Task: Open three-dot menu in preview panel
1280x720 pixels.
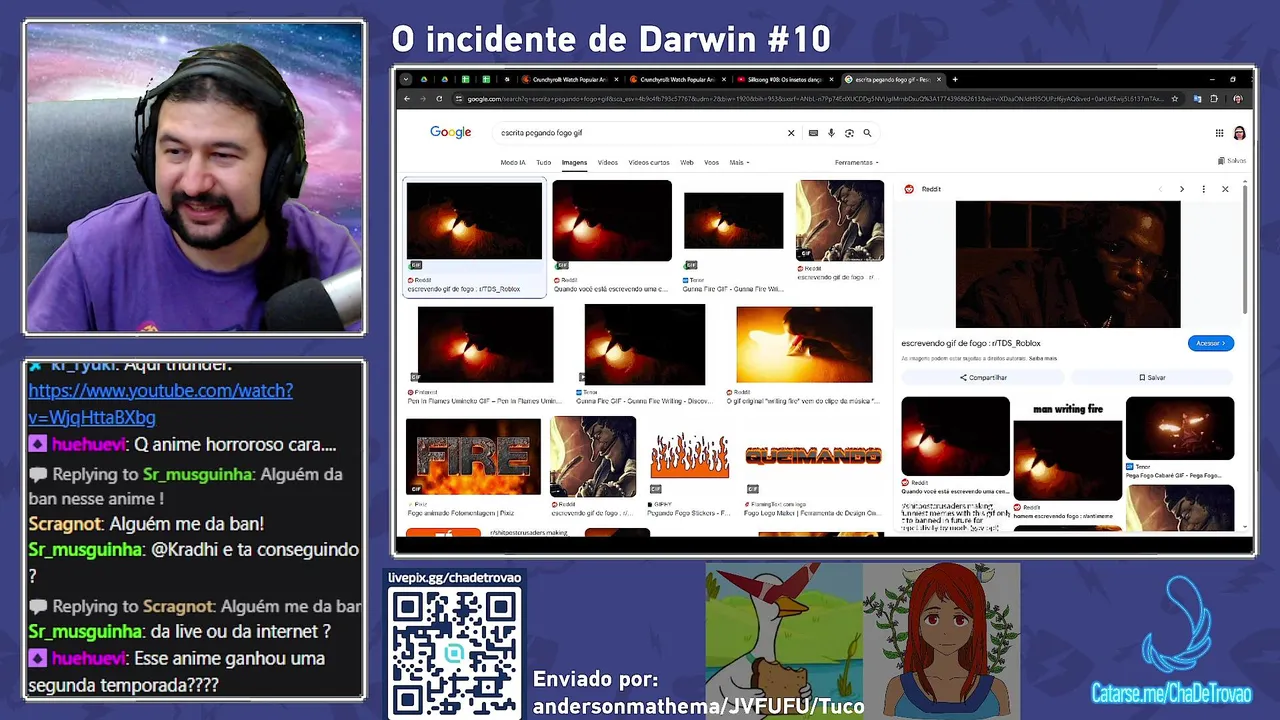Action: tap(1203, 189)
